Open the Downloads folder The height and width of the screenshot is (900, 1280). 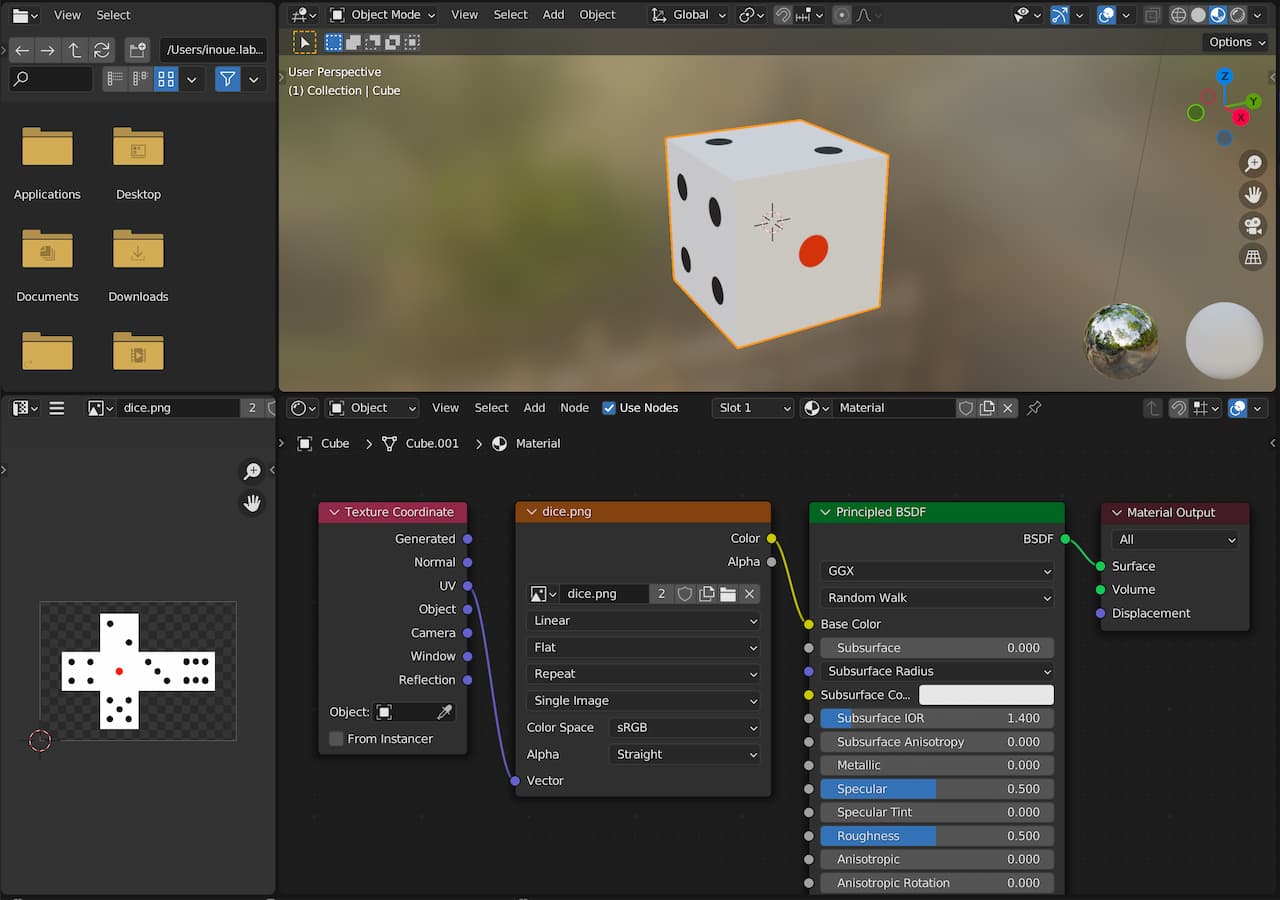tap(138, 250)
